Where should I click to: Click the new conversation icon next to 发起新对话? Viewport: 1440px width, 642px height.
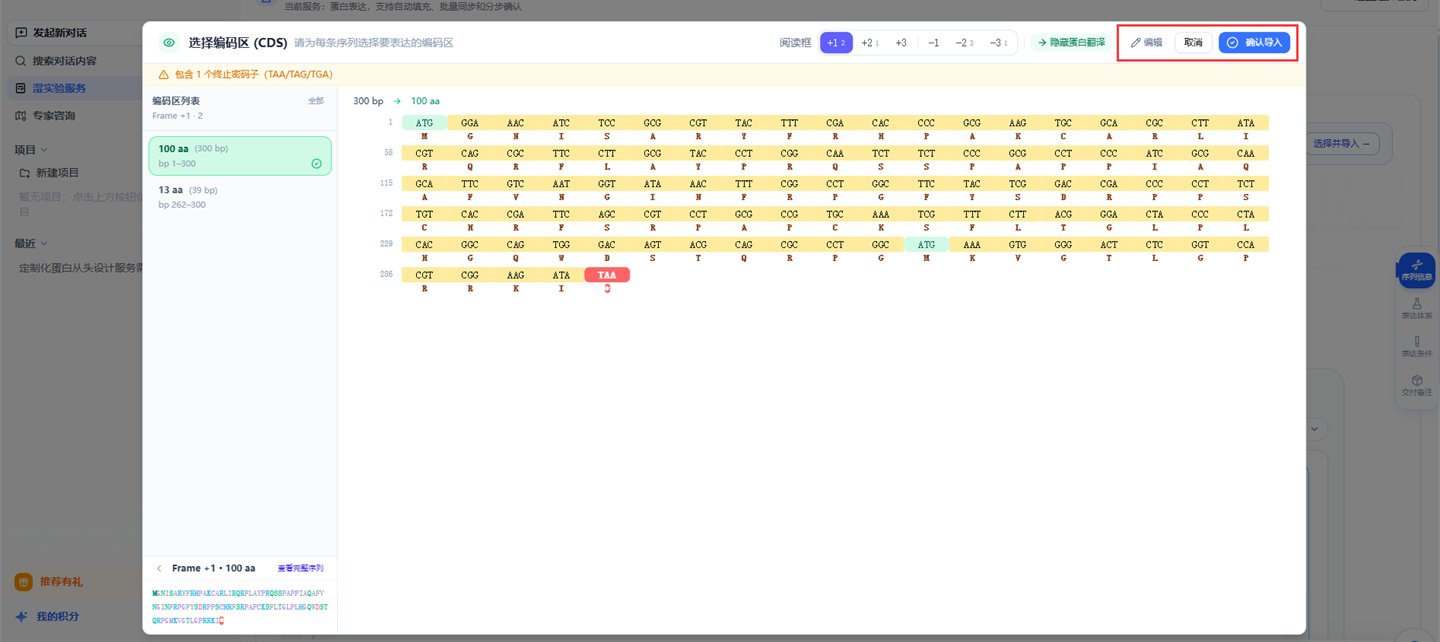click(x=21, y=33)
